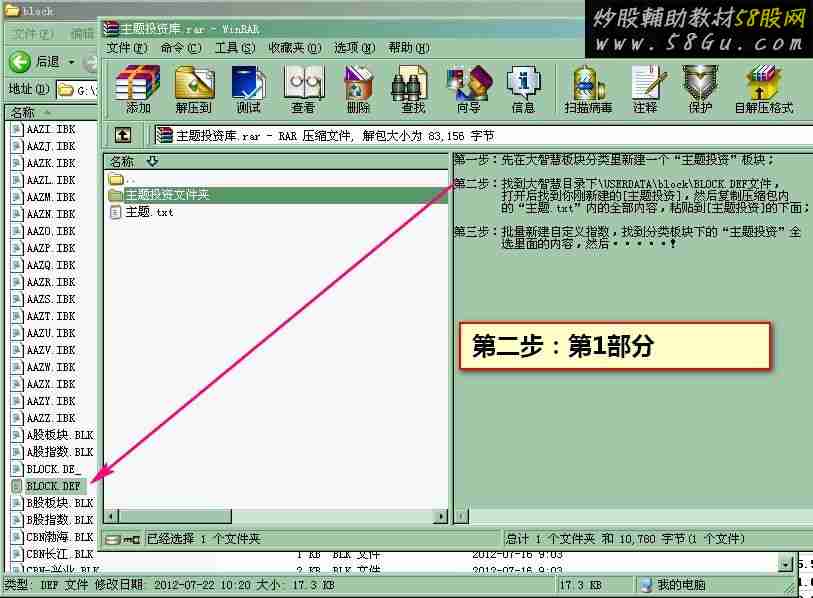Open the Back button dropdown arrow in Explorer

click(71, 62)
